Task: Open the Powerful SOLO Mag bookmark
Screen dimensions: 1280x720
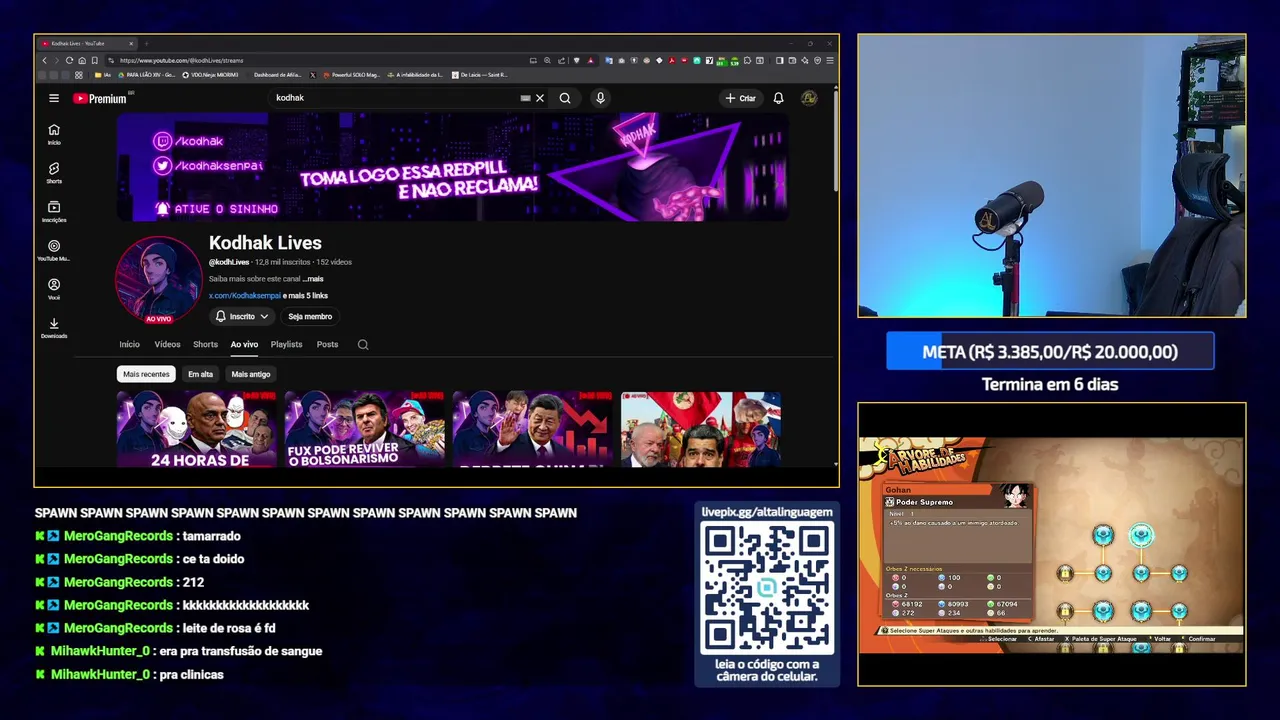Action: 351,75
